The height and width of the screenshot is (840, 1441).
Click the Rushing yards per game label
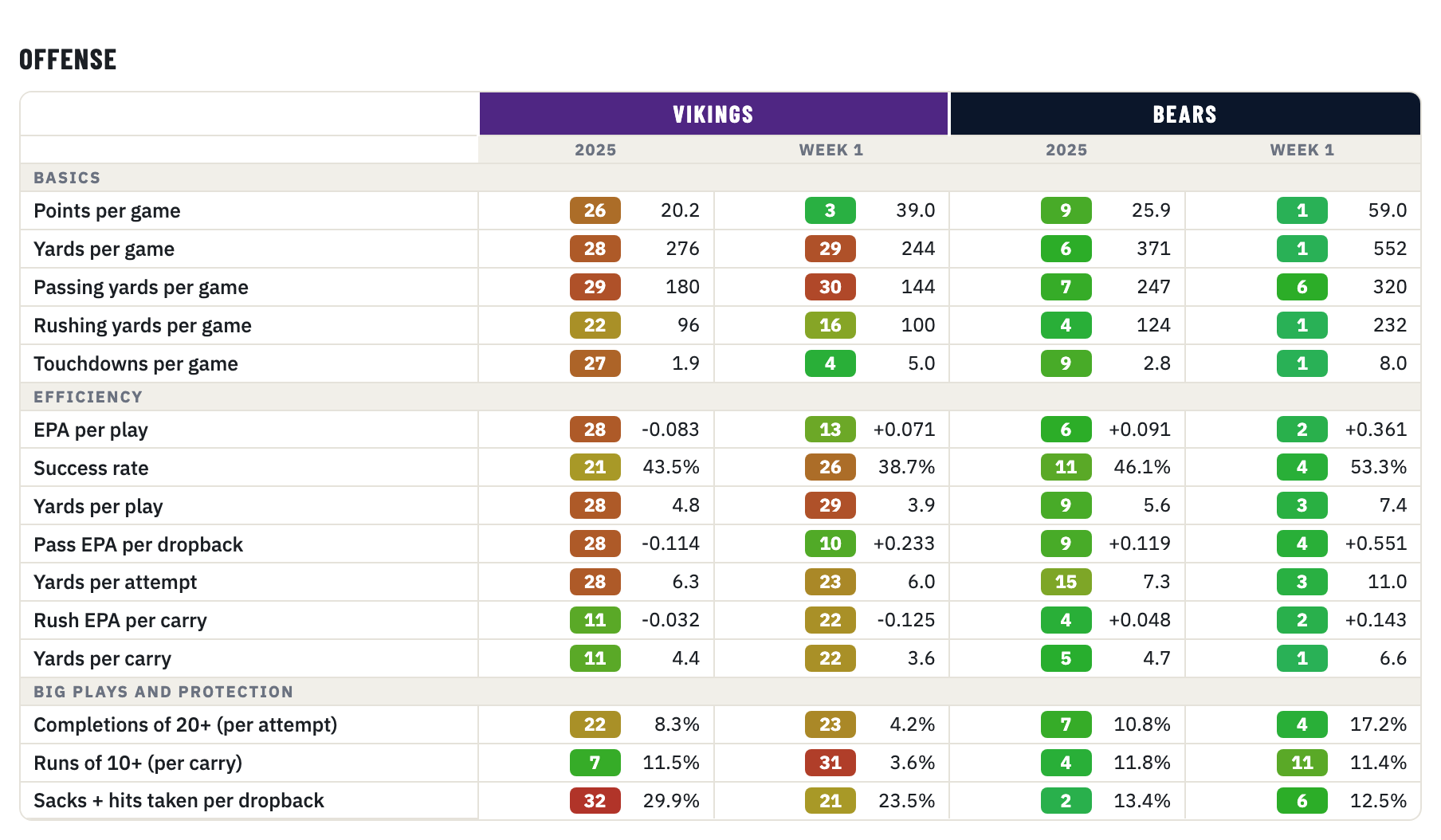(x=143, y=326)
